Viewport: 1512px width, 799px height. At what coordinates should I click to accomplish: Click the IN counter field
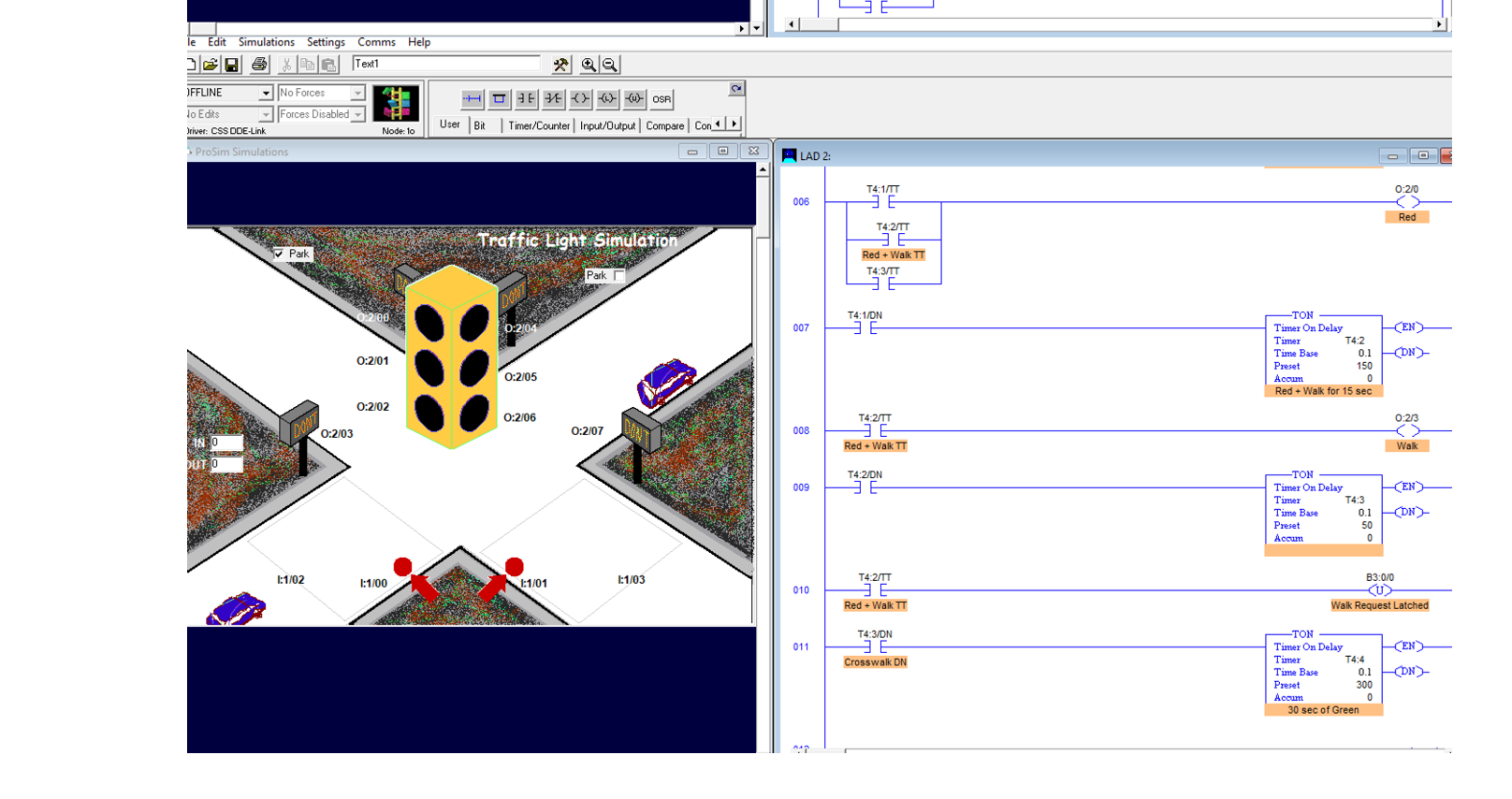pyautogui.click(x=226, y=443)
